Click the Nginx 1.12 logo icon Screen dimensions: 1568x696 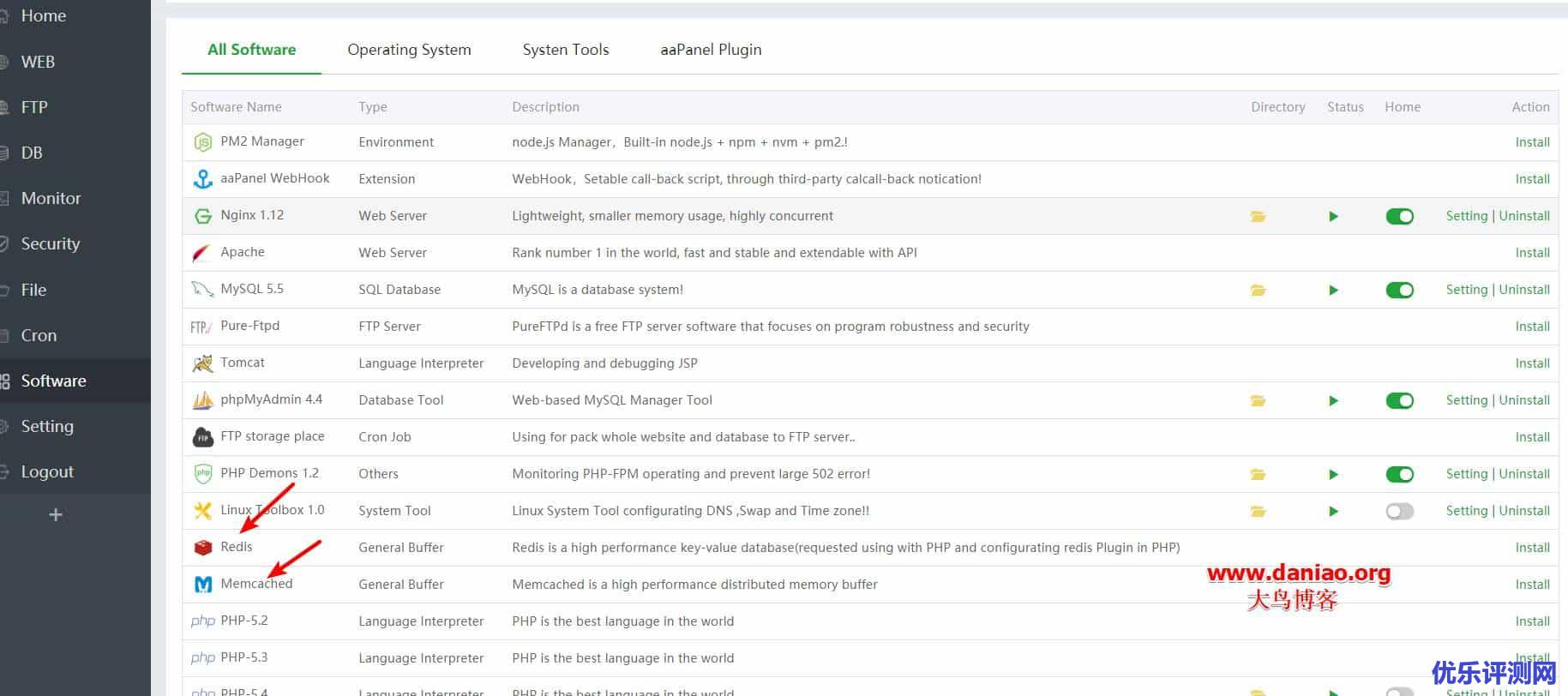pyautogui.click(x=202, y=216)
